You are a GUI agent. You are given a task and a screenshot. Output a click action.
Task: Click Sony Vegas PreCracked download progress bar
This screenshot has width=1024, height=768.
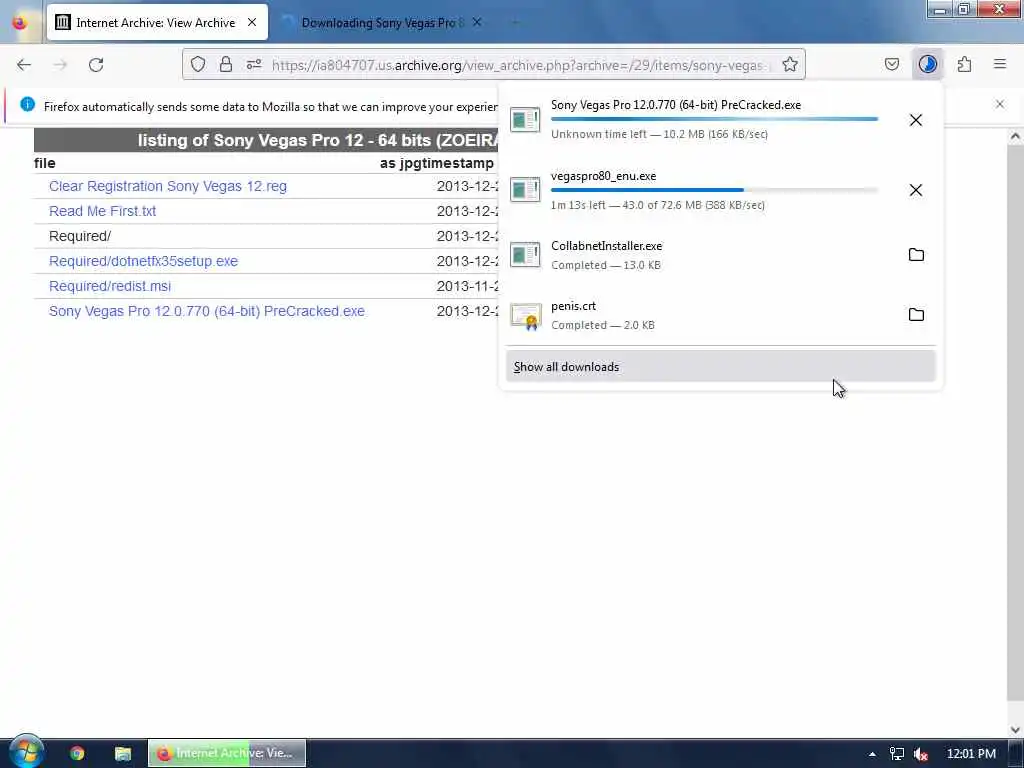[x=714, y=119]
